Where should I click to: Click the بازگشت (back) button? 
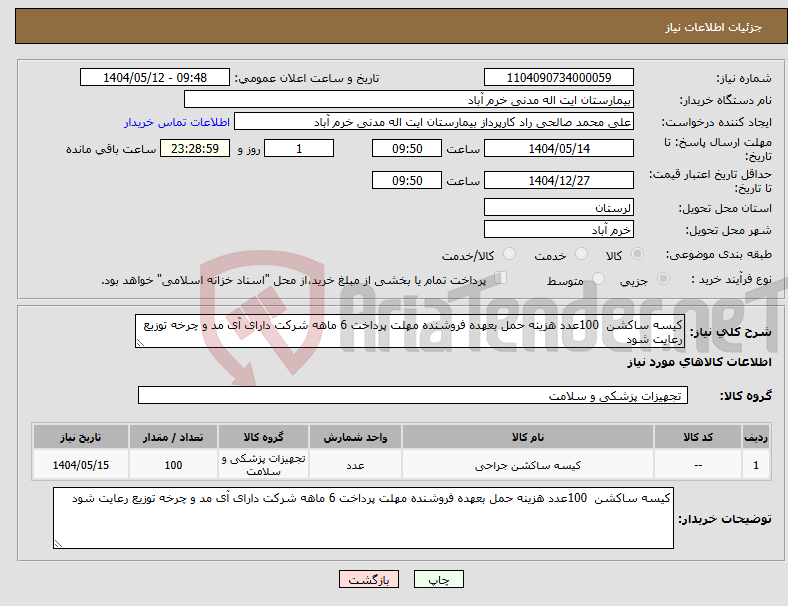[x=369, y=579]
